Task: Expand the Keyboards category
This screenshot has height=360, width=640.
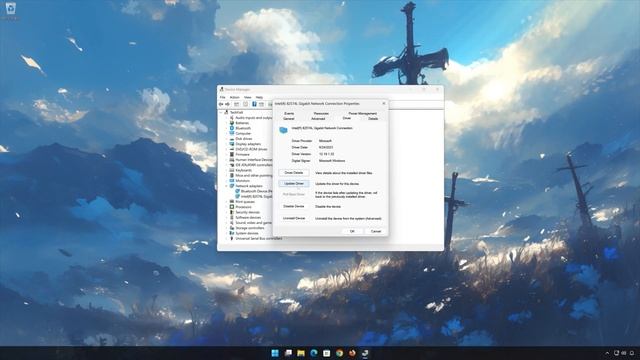Action: click(x=227, y=170)
